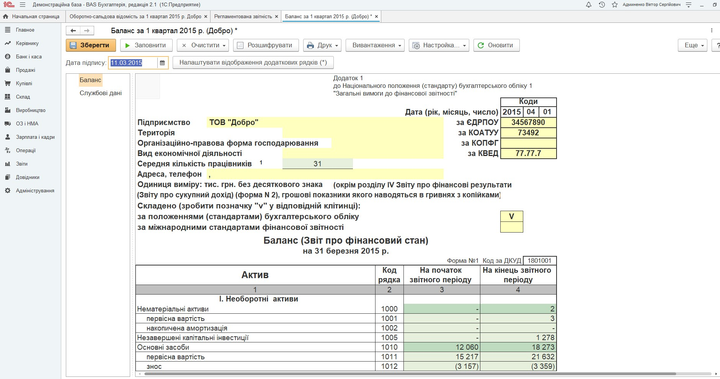Click Налаштувати відображення додаткових рядків button
Image resolution: width=720 pixels, height=379 pixels.
click(253, 62)
